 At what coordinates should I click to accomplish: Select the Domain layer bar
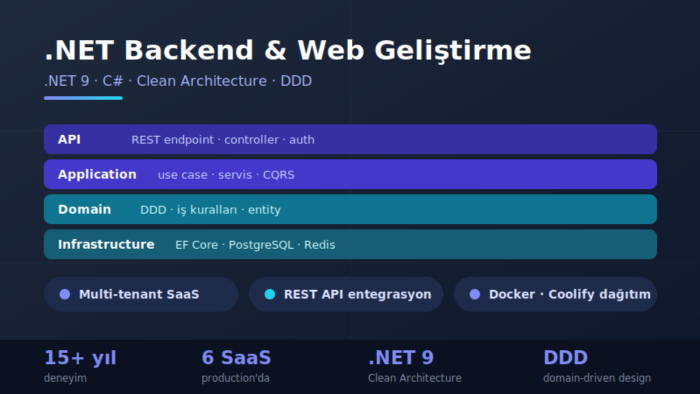[350, 209]
